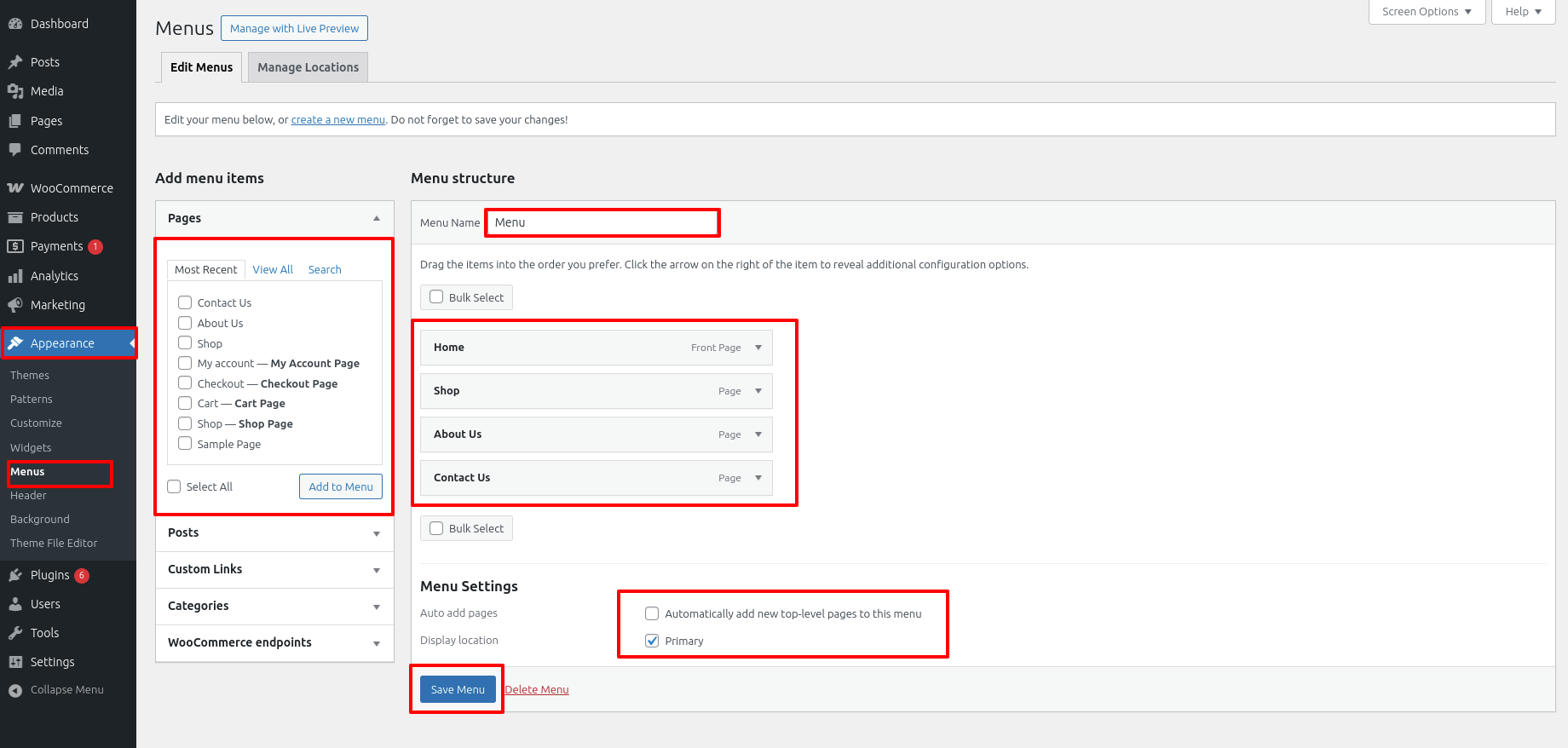1568x748 pixels.
Task: Click the Plugins plug icon
Action: click(x=15, y=575)
